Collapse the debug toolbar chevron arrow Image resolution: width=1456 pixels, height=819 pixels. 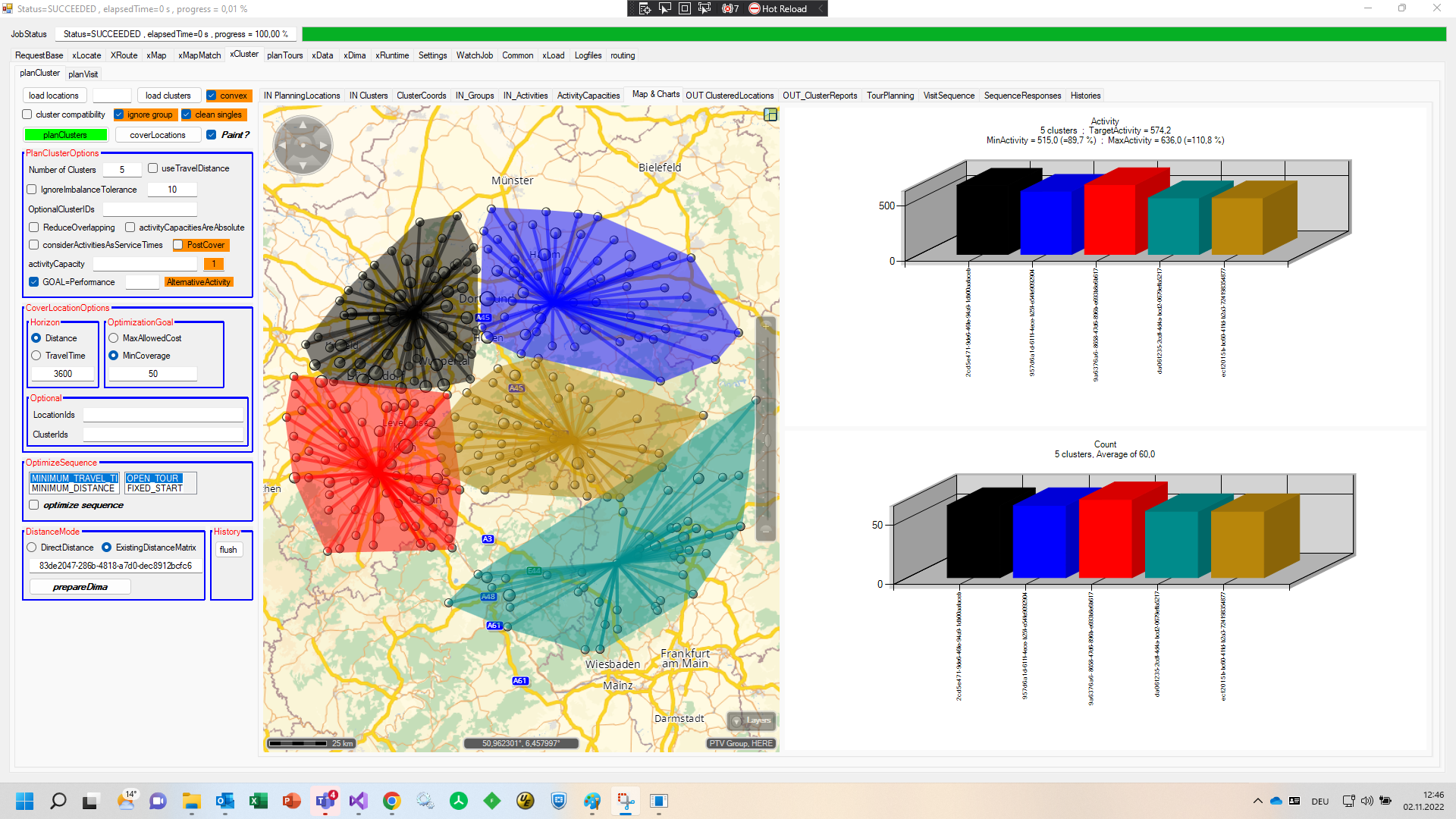tap(821, 8)
